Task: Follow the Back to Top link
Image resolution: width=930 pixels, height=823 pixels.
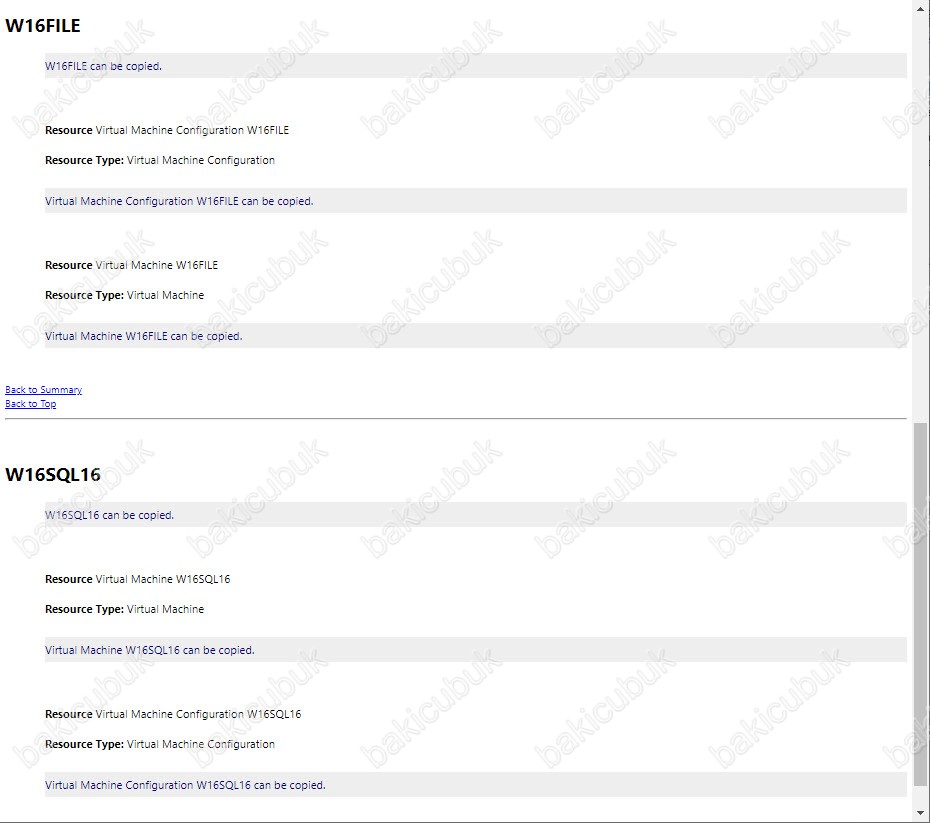Action: pyautogui.click(x=31, y=404)
